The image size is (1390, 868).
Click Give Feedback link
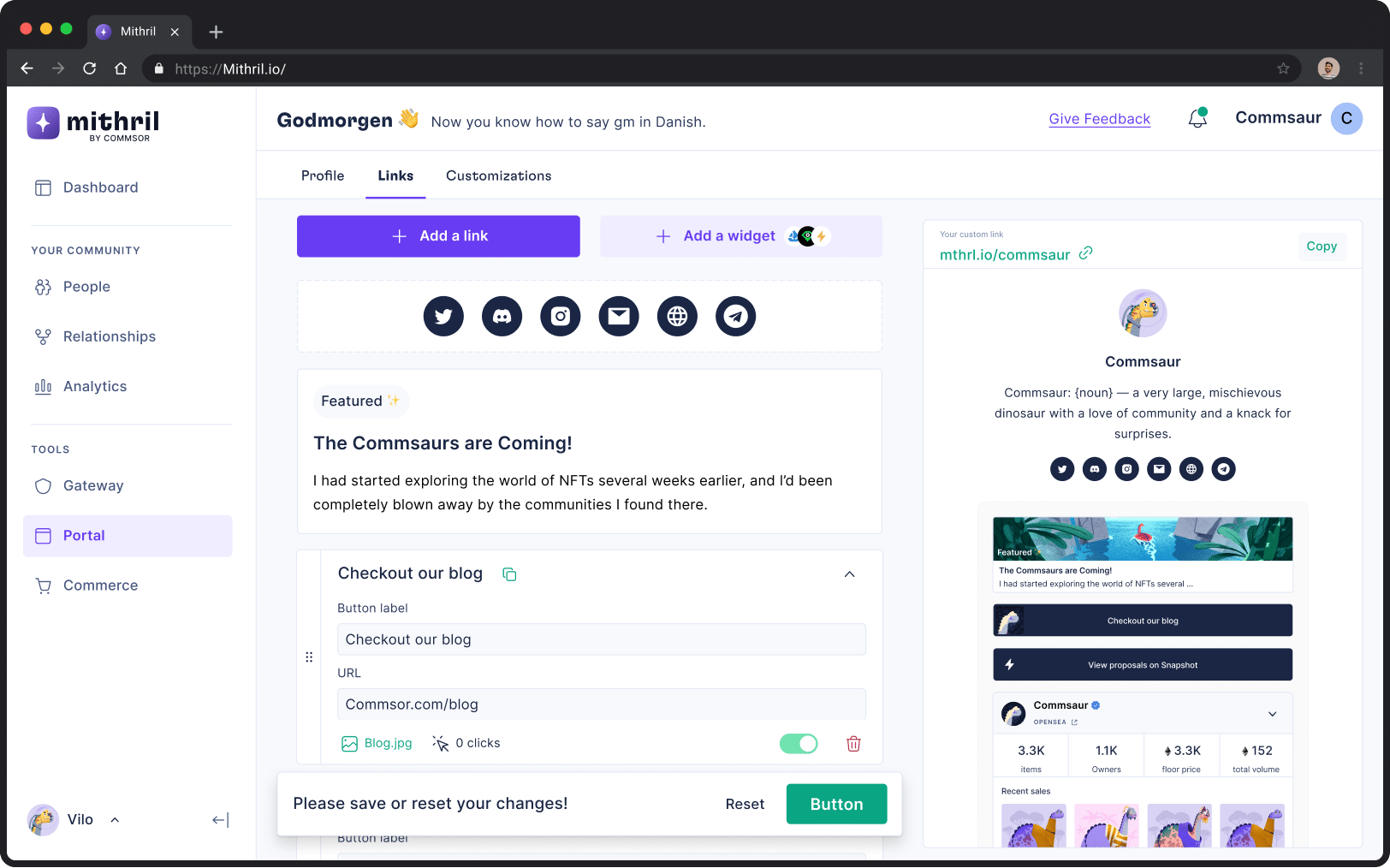pos(1099,119)
